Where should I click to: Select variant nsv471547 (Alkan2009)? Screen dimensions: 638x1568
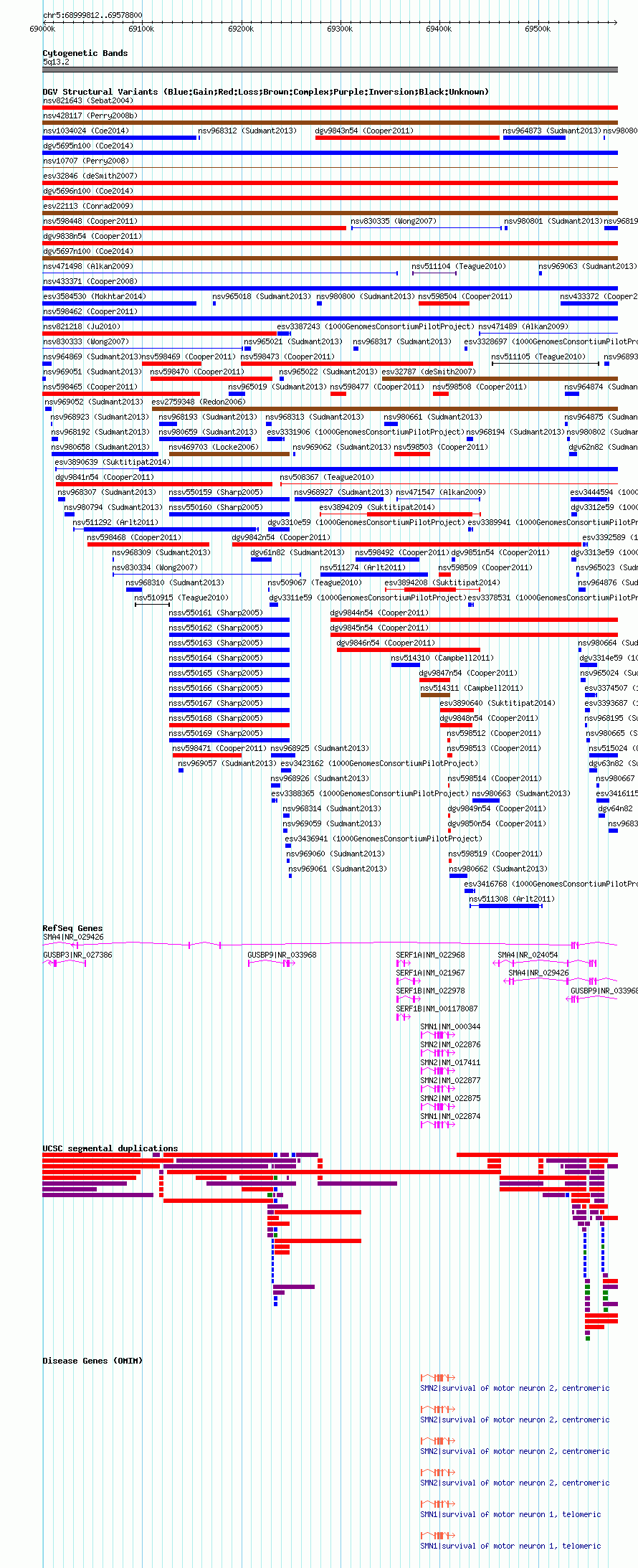click(441, 492)
